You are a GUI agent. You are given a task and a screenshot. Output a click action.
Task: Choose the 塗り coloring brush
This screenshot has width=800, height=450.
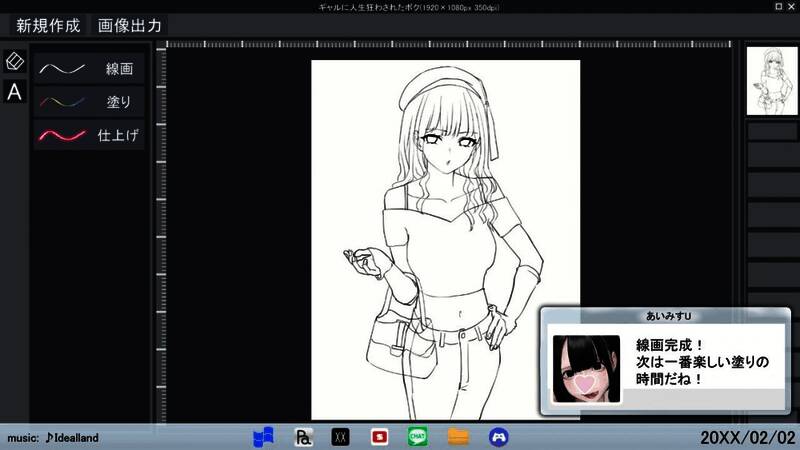(x=89, y=101)
